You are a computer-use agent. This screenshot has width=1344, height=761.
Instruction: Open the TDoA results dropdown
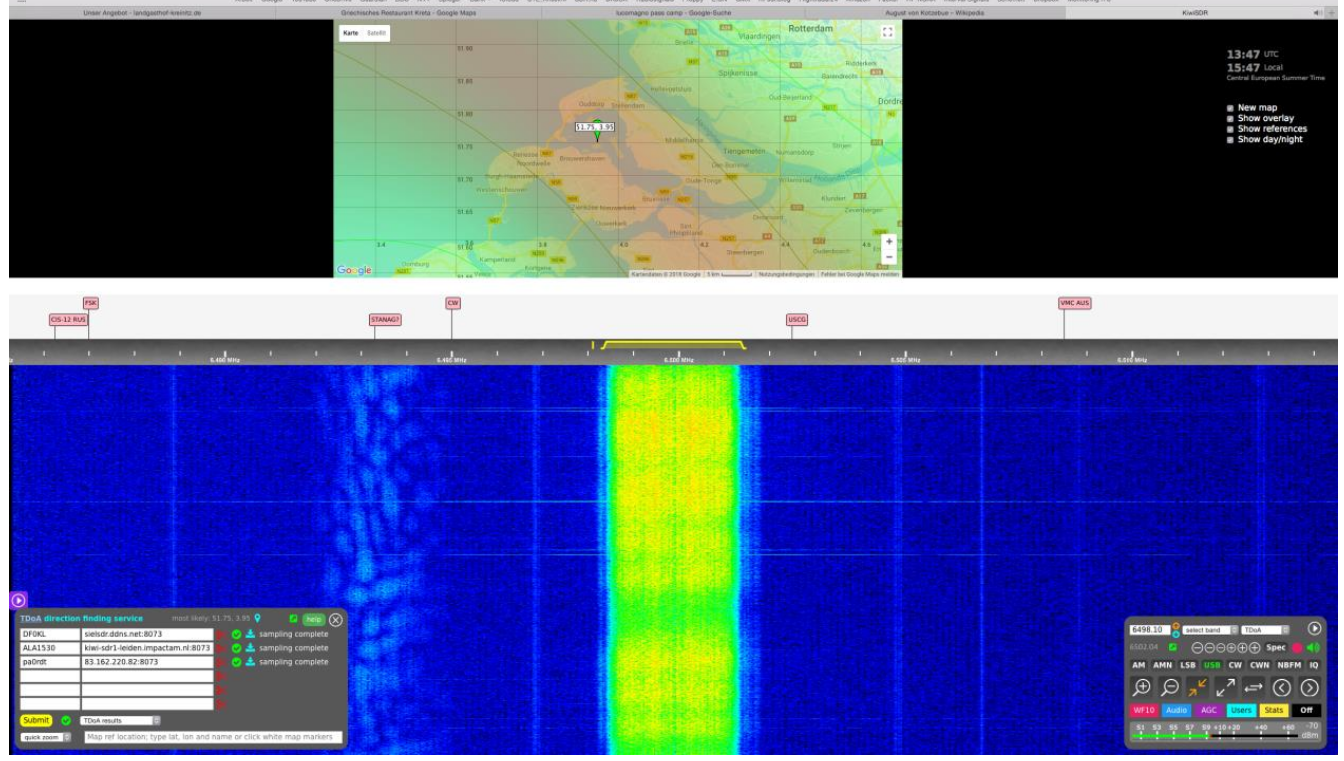click(120, 720)
